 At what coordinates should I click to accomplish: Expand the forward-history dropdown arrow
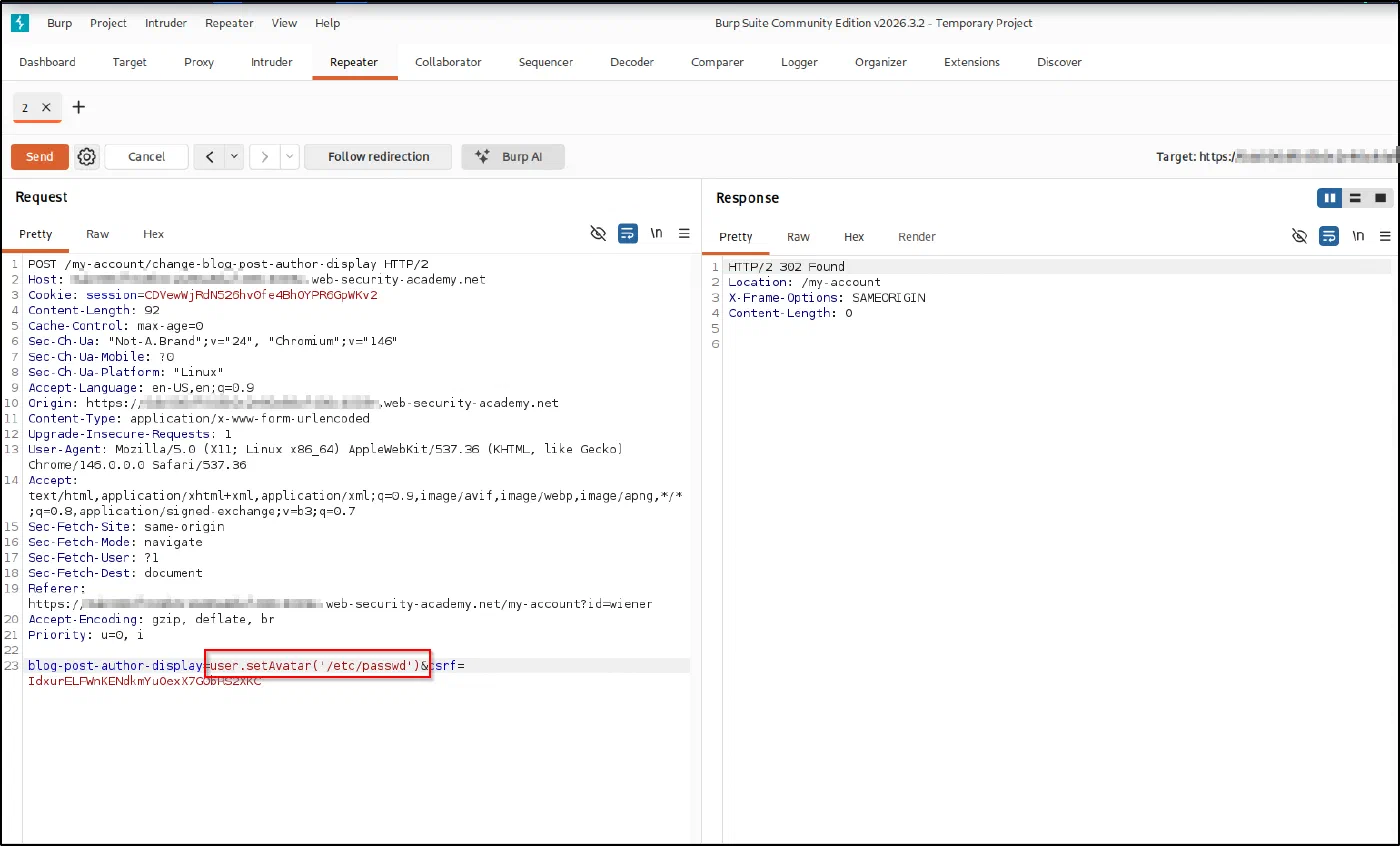pyautogui.click(x=290, y=157)
